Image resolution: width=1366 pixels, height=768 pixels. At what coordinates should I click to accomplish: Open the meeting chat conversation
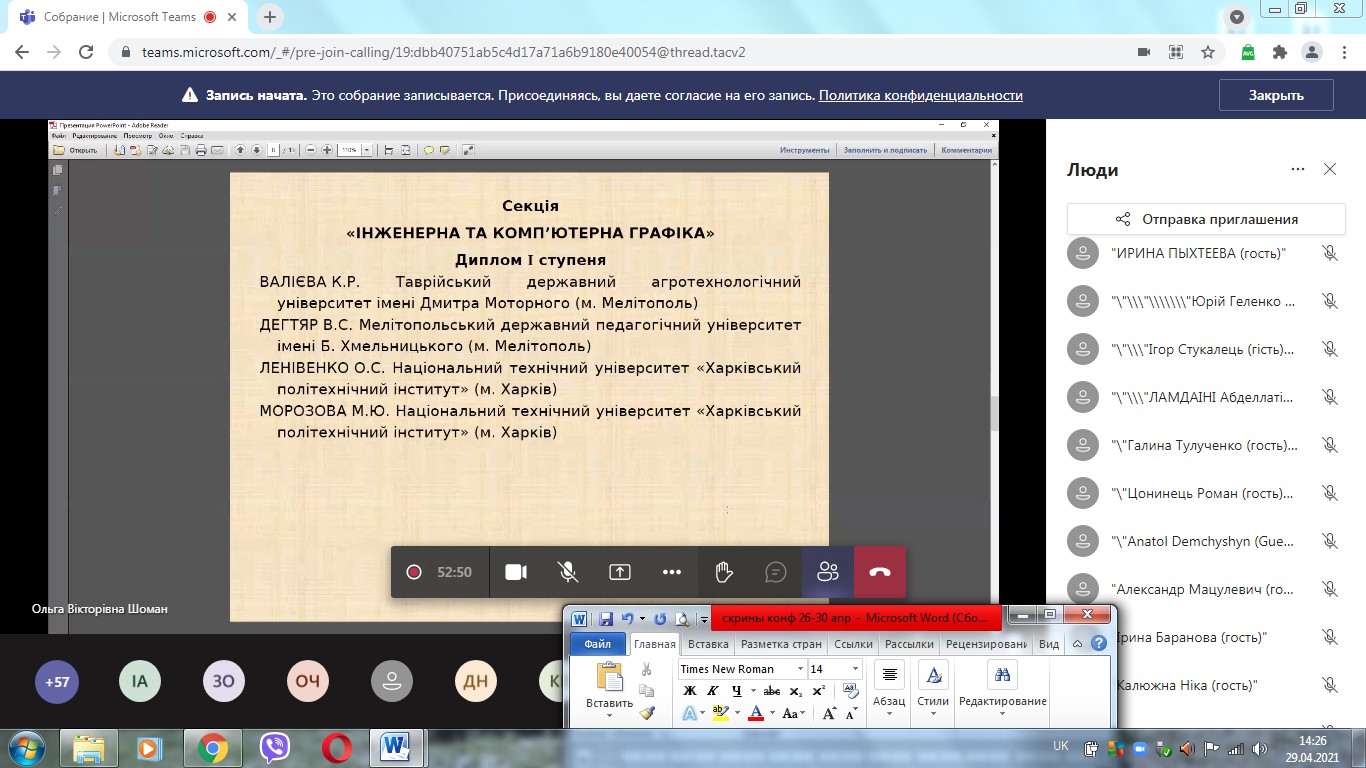tap(775, 572)
